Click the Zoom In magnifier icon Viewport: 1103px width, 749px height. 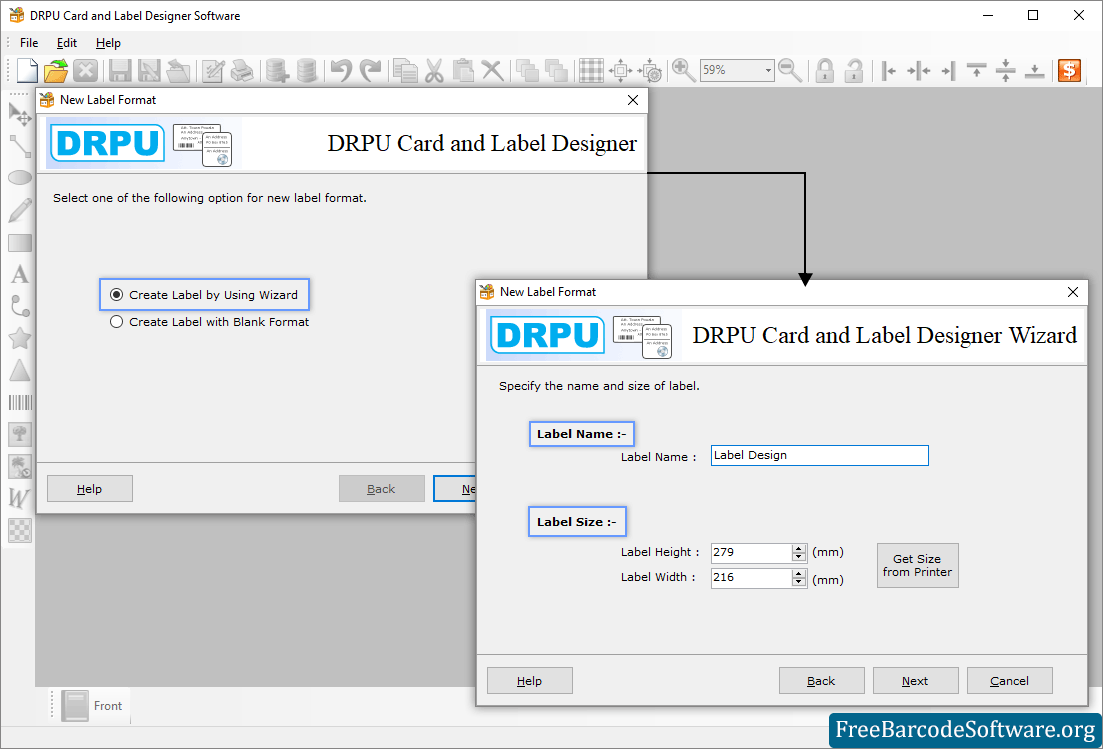tap(684, 70)
